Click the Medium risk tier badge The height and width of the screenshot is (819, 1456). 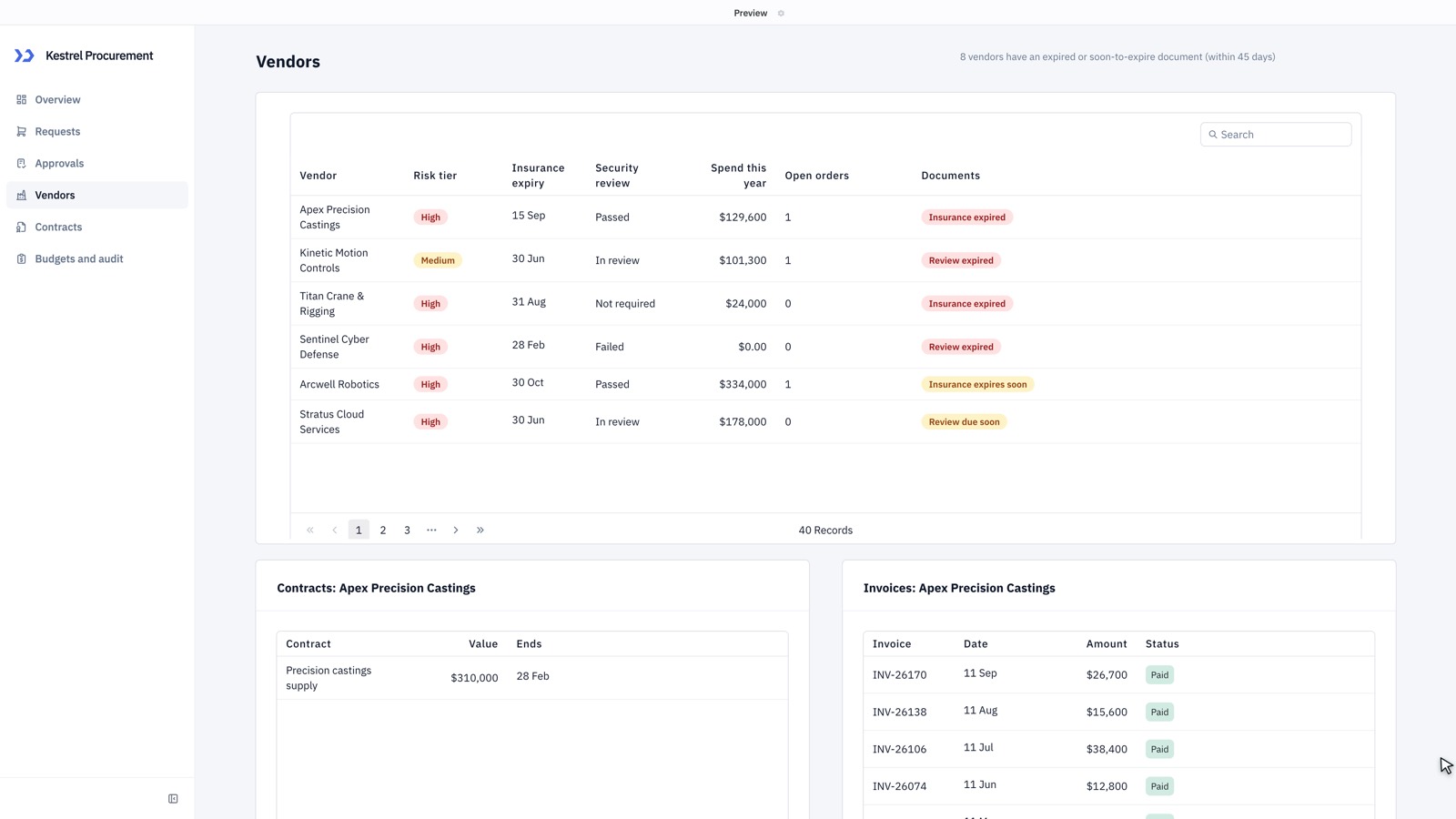[438, 260]
